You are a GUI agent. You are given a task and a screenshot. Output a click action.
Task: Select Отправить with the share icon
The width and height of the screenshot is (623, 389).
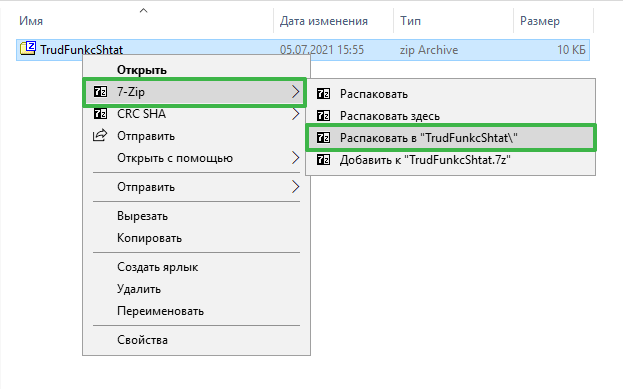[x=196, y=136]
